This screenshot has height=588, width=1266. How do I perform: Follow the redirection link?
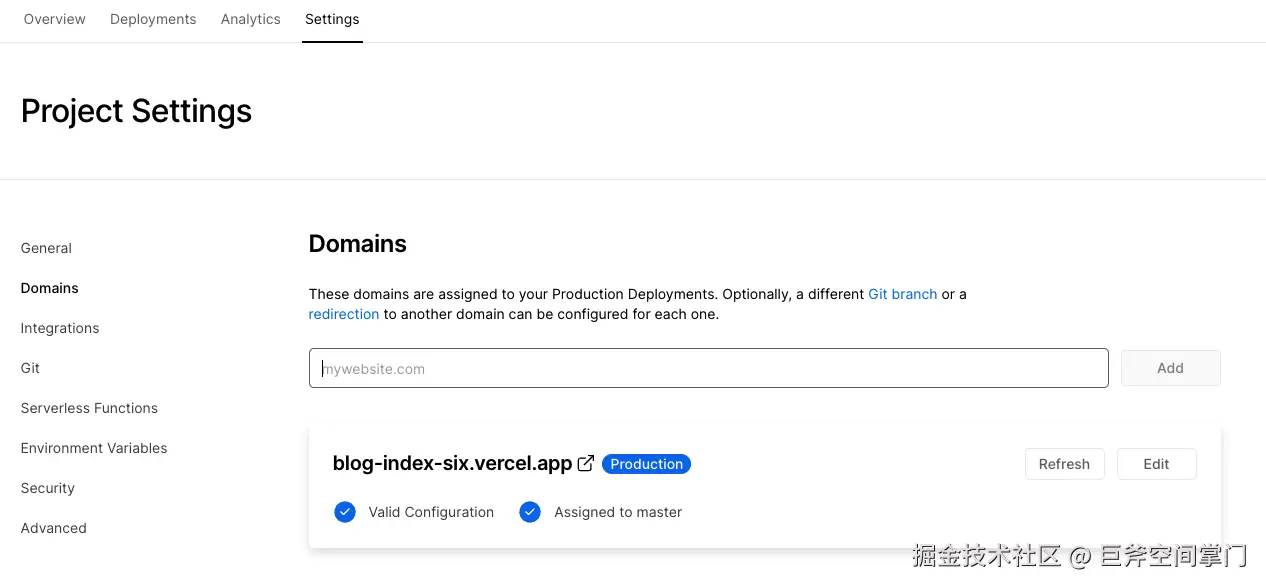(344, 314)
